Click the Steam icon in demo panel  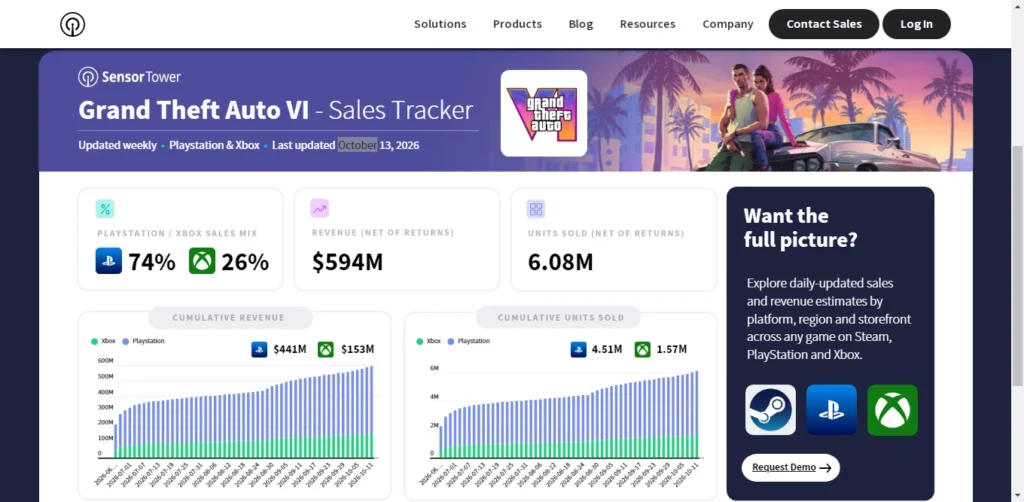(771, 409)
